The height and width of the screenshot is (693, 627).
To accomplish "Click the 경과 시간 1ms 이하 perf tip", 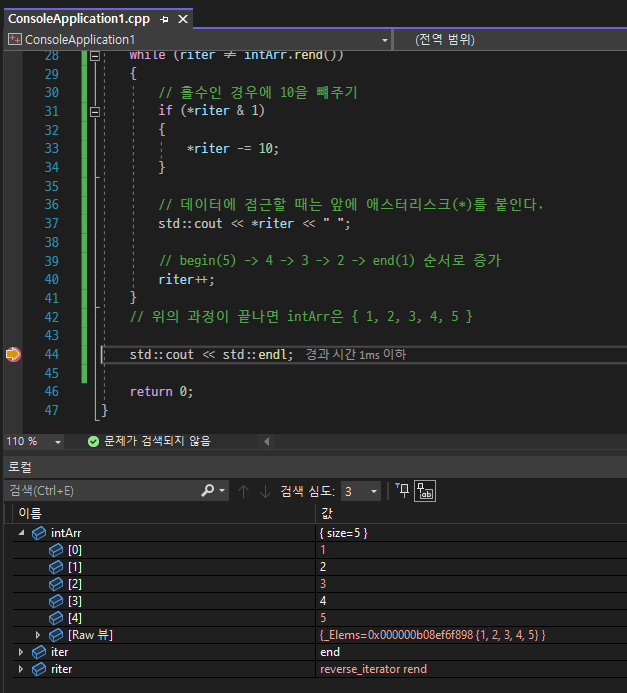I will 356,354.
